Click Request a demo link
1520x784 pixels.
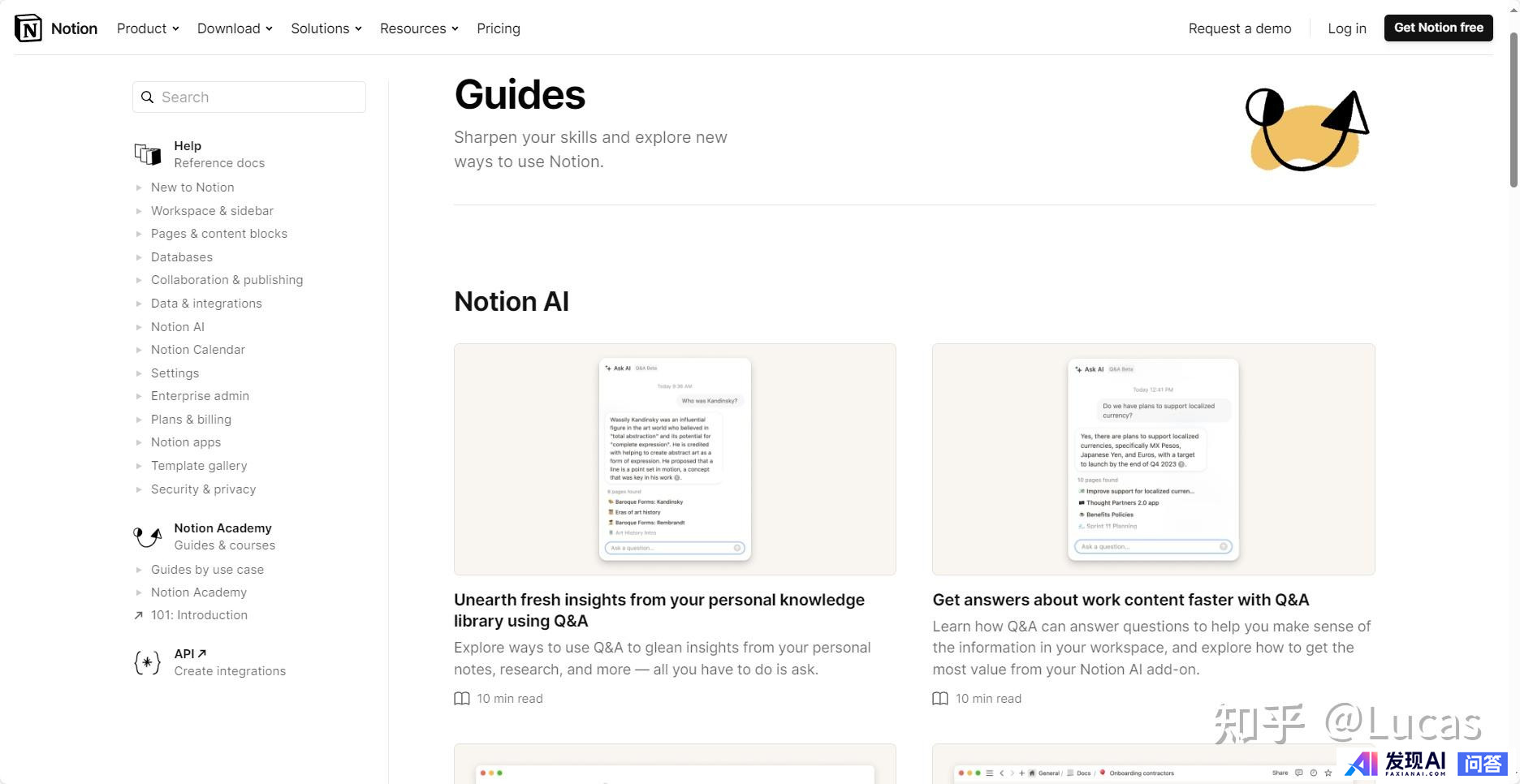coord(1240,28)
